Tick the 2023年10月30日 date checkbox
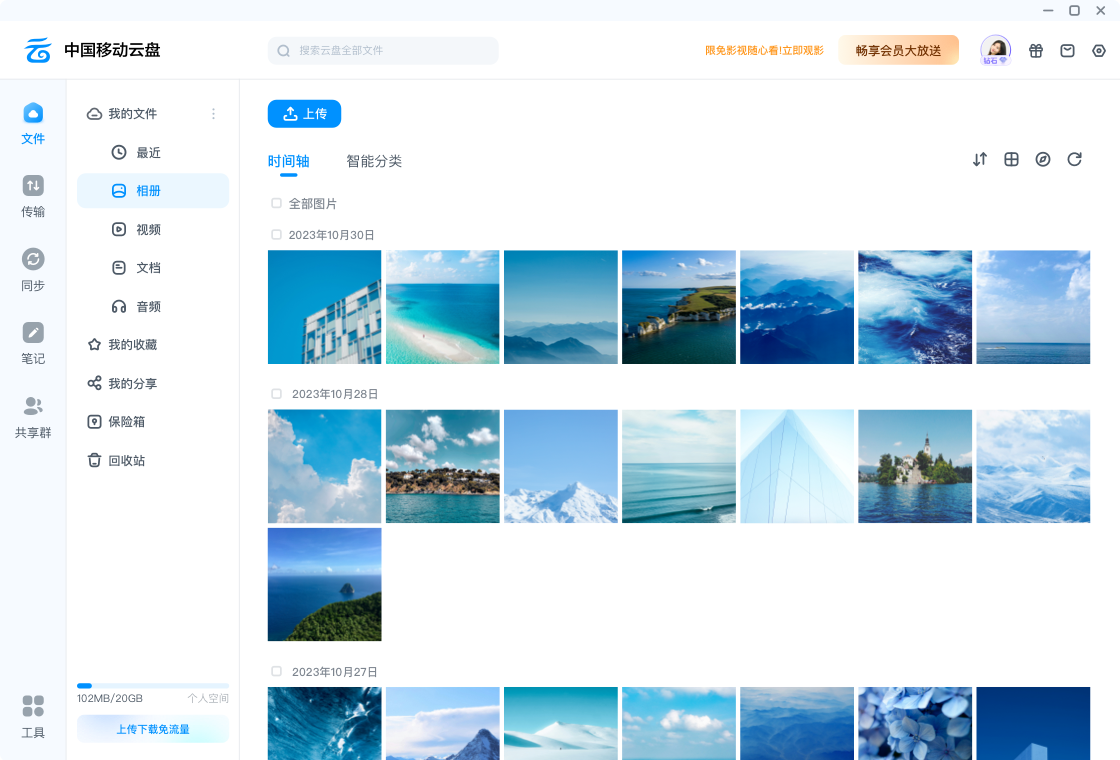This screenshot has height=760, width=1120. pyautogui.click(x=277, y=235)
